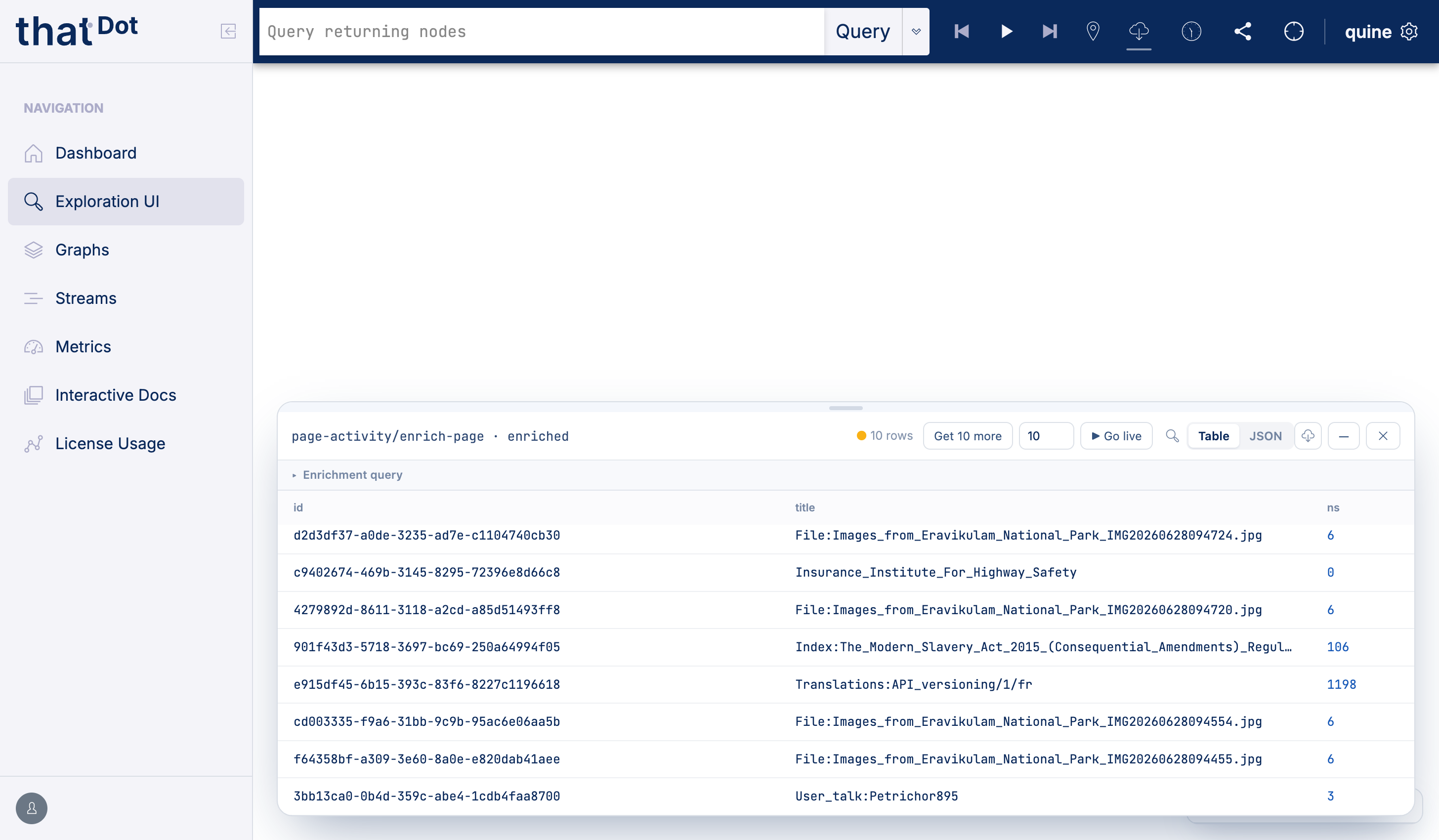Click the location pin checkpoint icon
The height and width of the screenshot is (840, 1439).
pyautogui.click(x=1093, y=32)
